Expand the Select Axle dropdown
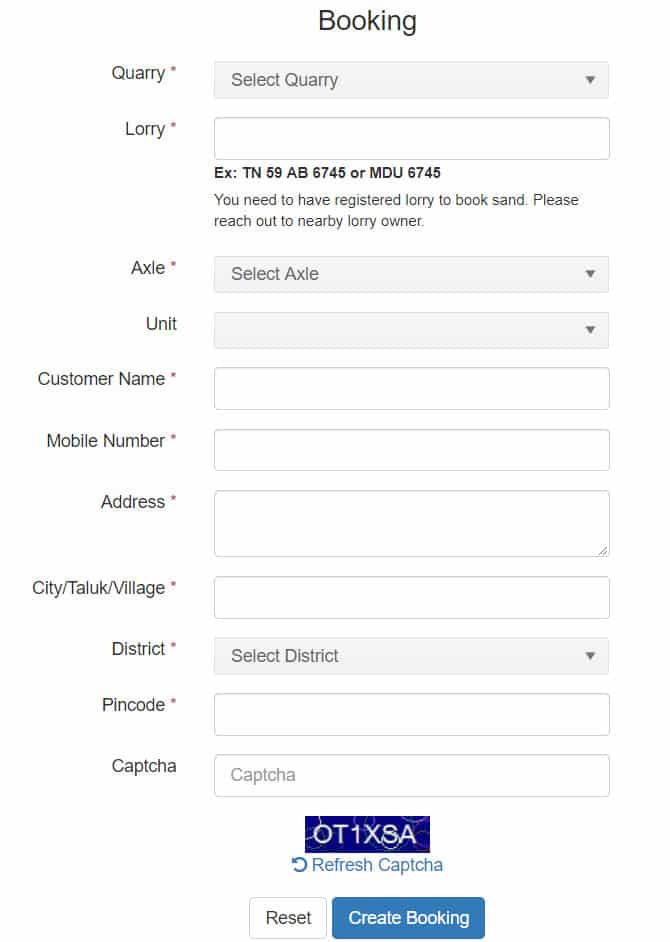Screen dimensions: 670x942 point(410,274)
